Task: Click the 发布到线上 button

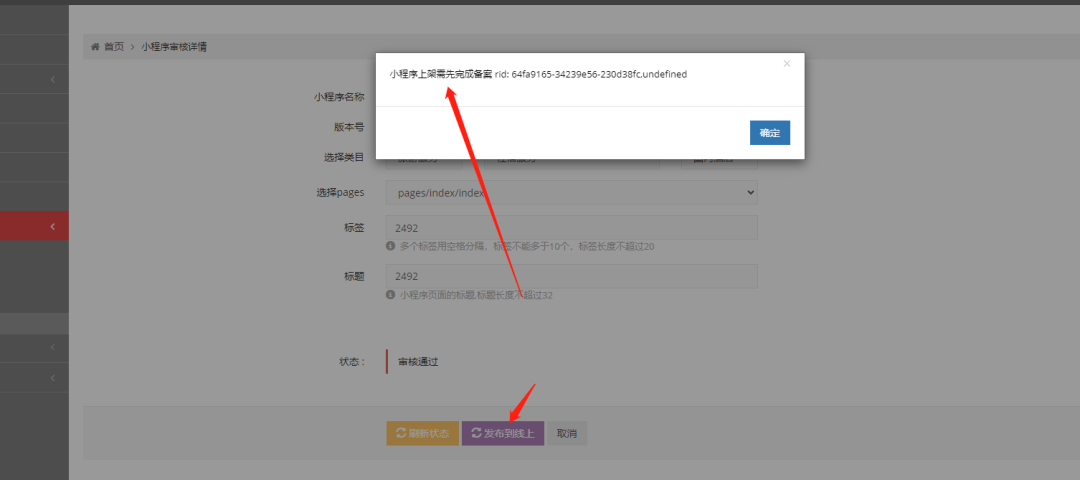Action: click(503, 434)
